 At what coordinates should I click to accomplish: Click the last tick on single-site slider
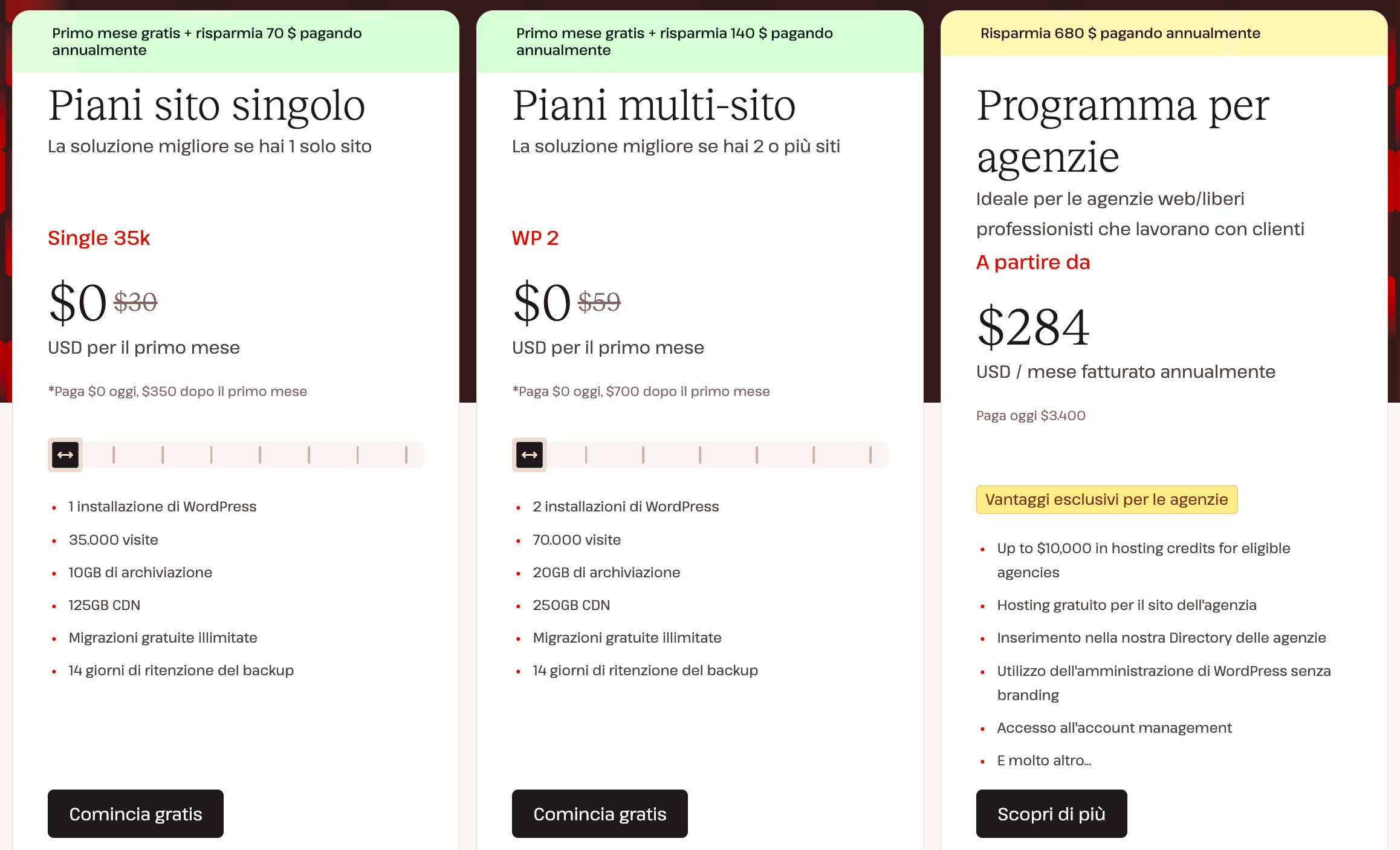(406, 455)
